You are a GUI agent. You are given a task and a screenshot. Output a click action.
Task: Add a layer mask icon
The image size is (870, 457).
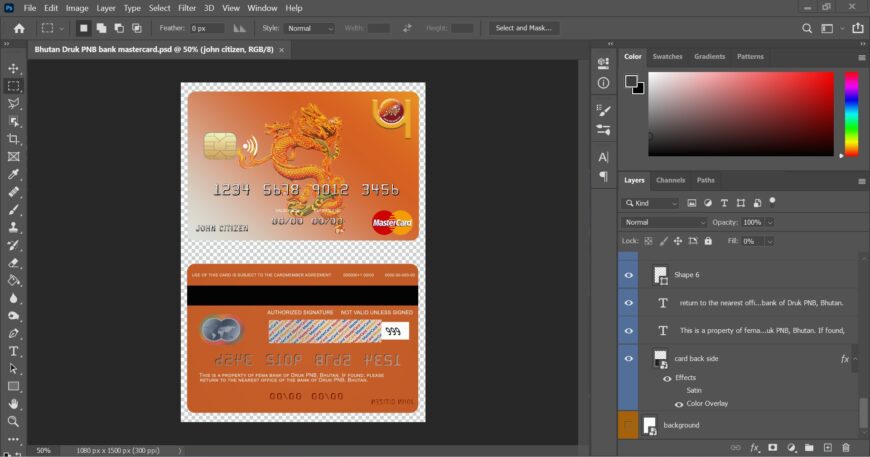[772, 448]
